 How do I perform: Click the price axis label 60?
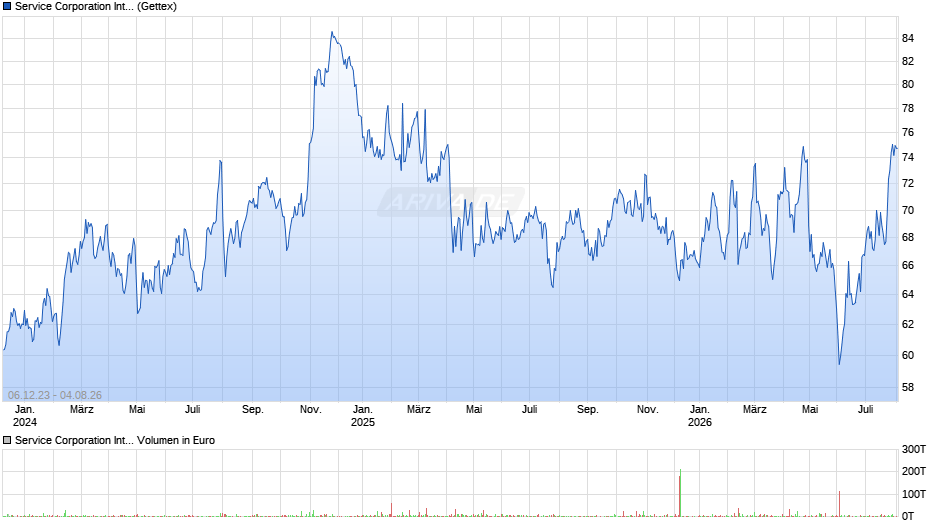(908, 356)
